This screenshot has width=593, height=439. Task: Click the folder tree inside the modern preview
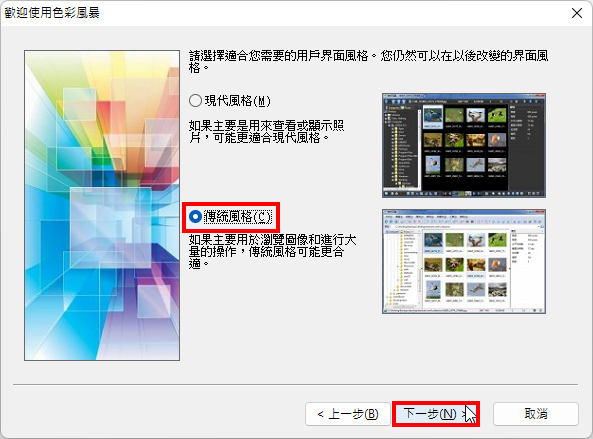point(402,148)
